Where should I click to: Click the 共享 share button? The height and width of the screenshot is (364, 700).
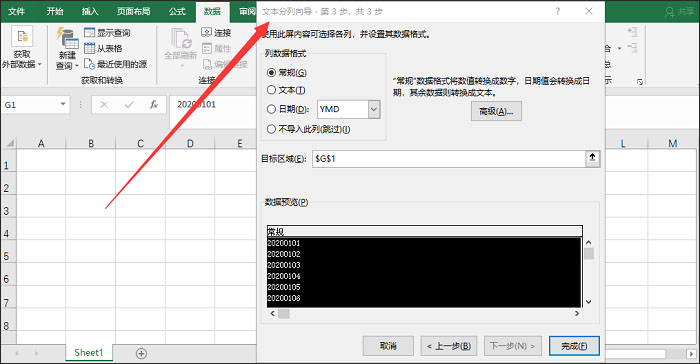[680, 12]
